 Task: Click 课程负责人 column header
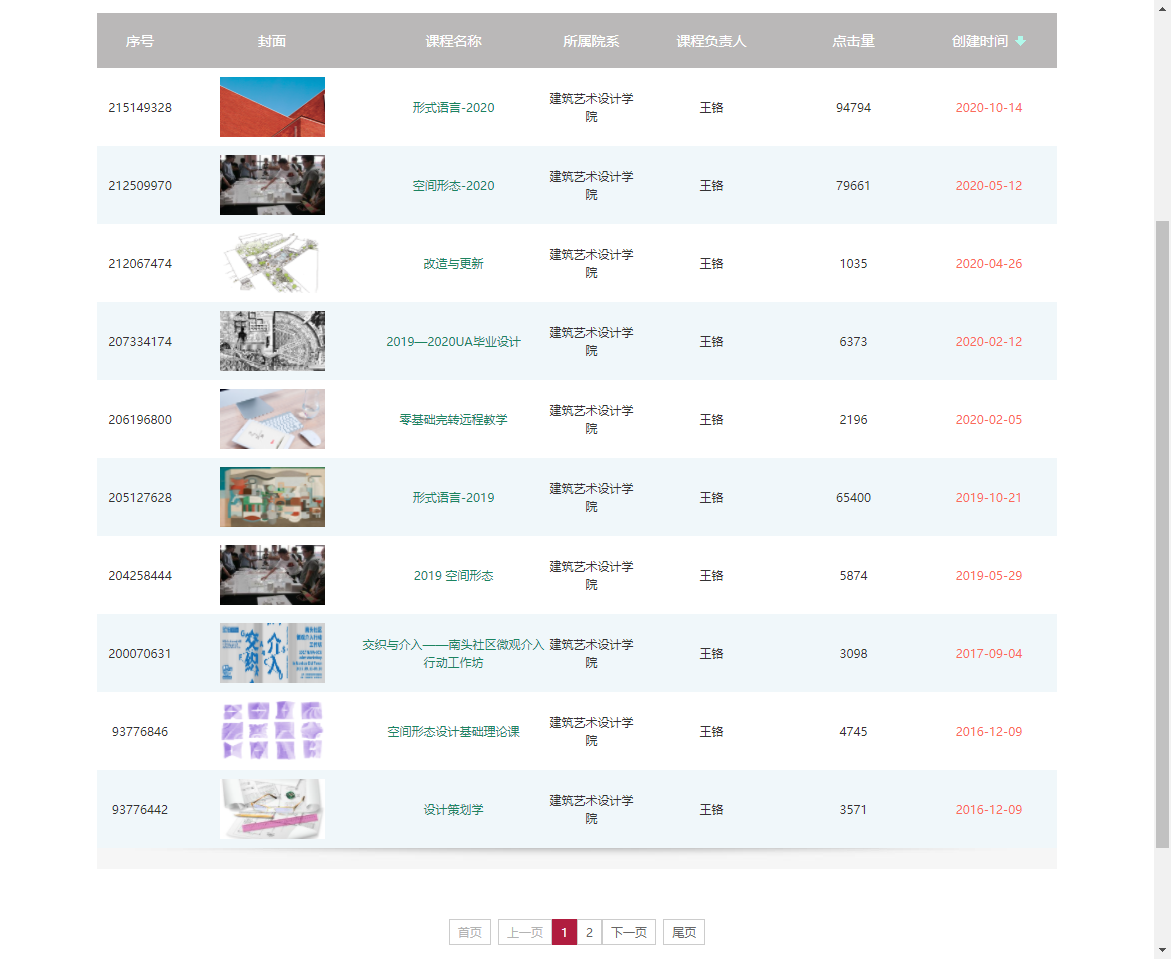click(x=711, y=41)
